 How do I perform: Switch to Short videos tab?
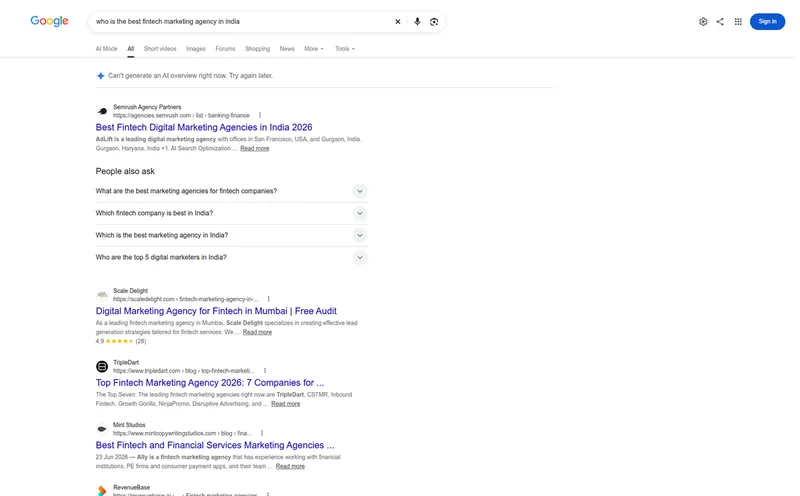tap(160, 49)
